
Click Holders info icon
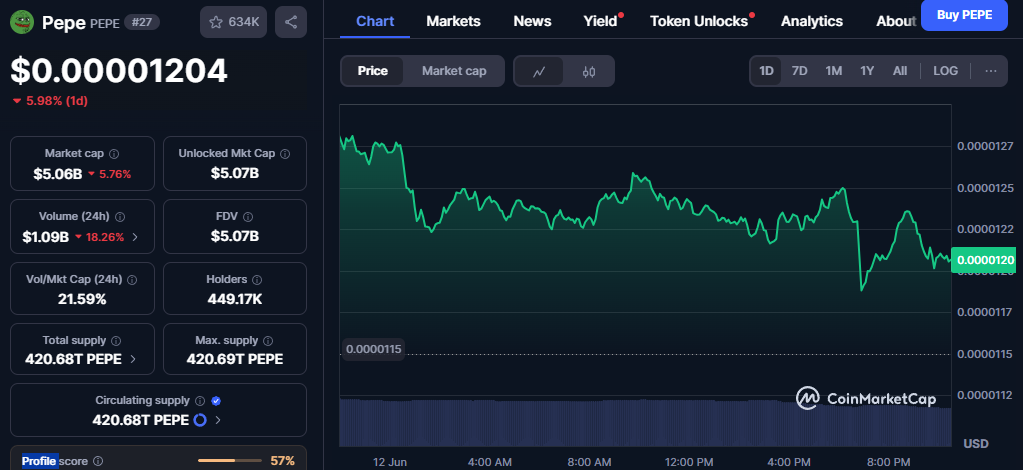click(257, 279)
